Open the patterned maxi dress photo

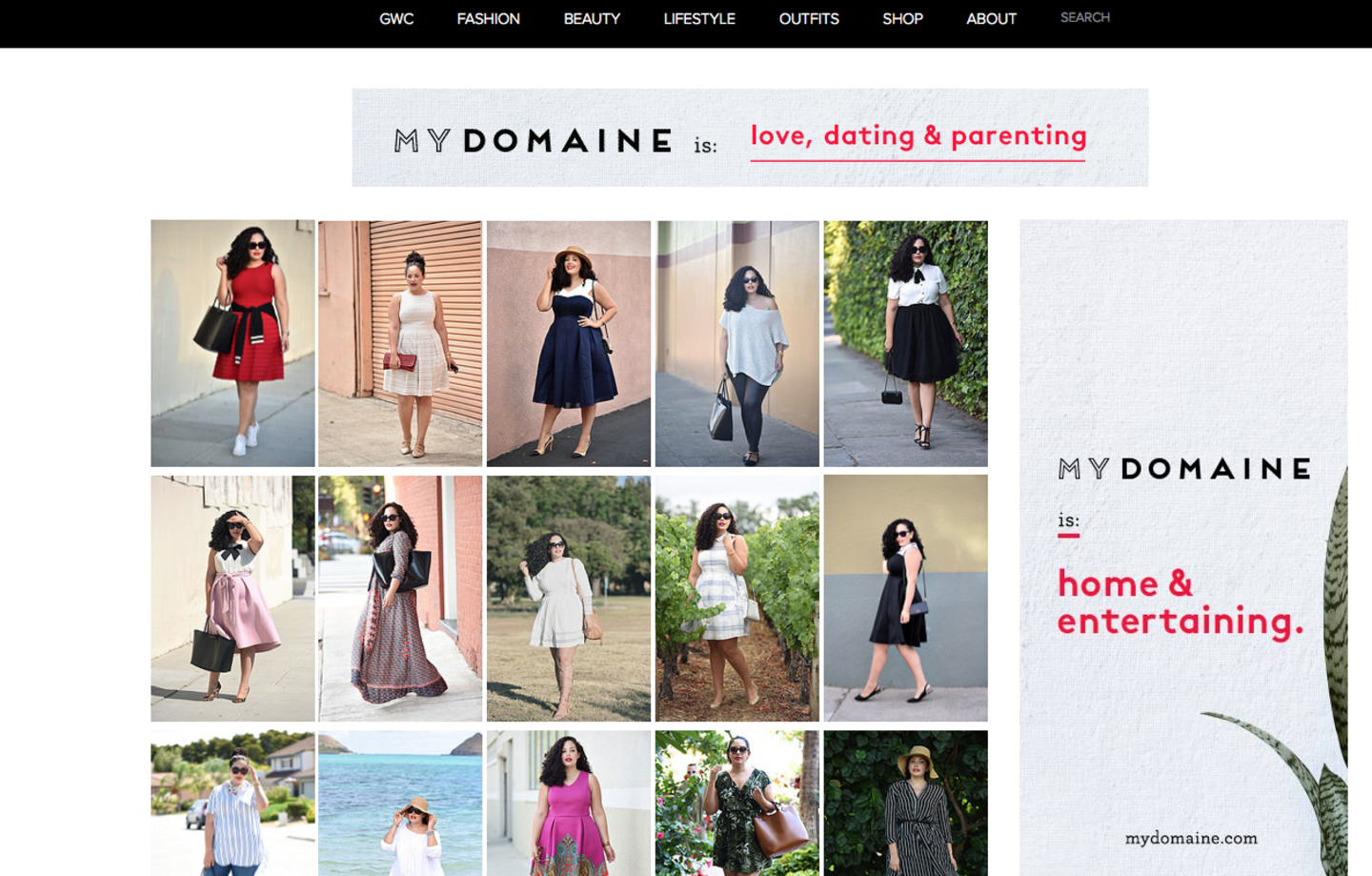click(400, 599)
